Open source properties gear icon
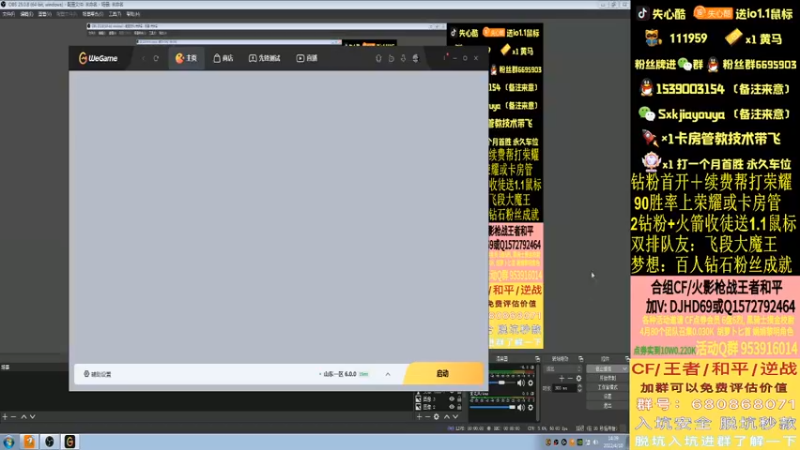This screenshot has width=800, height=450. point(436,417)
